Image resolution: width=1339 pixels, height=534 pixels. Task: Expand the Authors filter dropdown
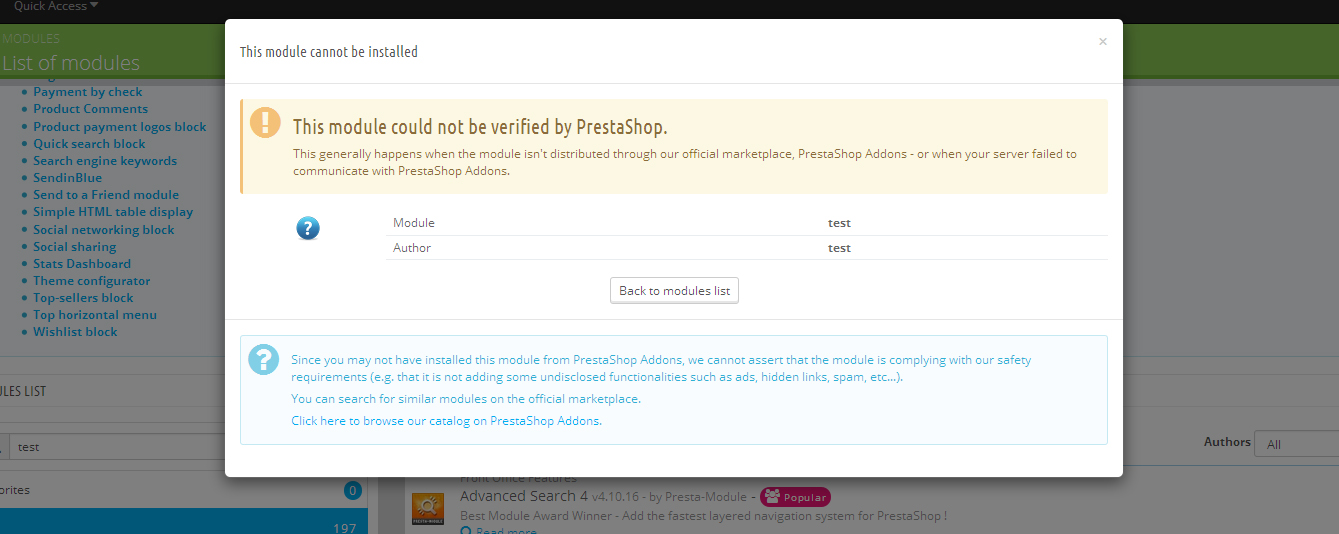[1298, 444]
